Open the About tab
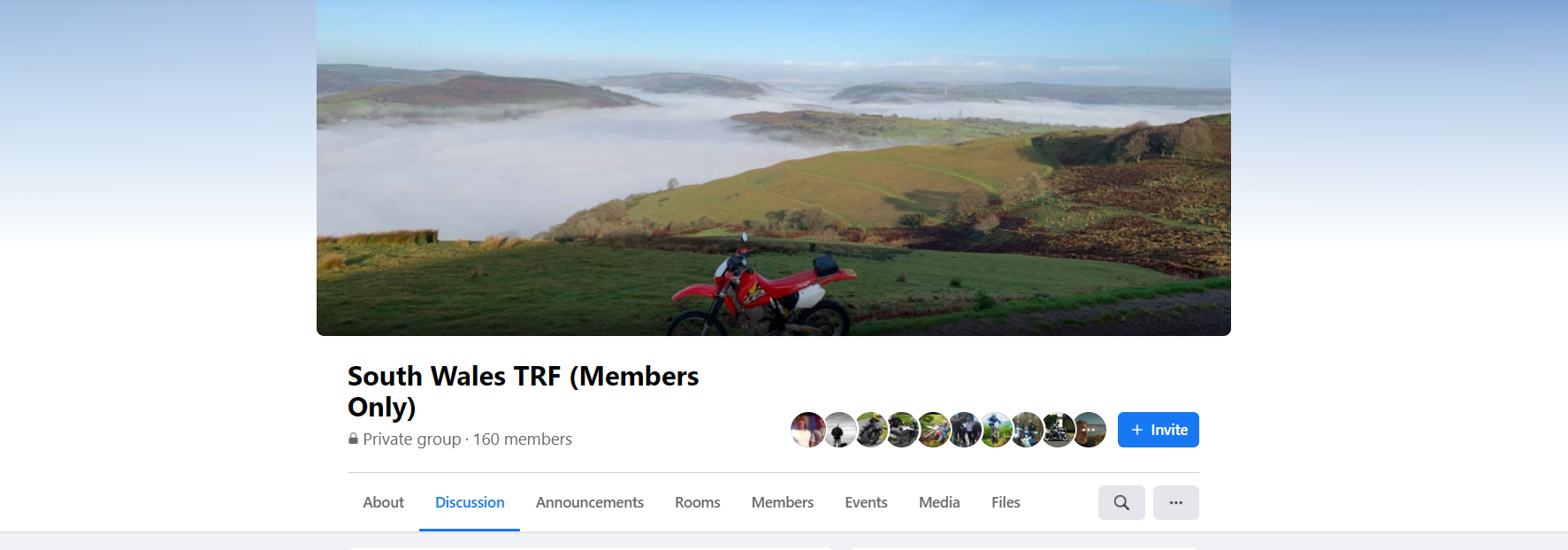This screenshot has width=1568, height=550. (x=383, y=502)
